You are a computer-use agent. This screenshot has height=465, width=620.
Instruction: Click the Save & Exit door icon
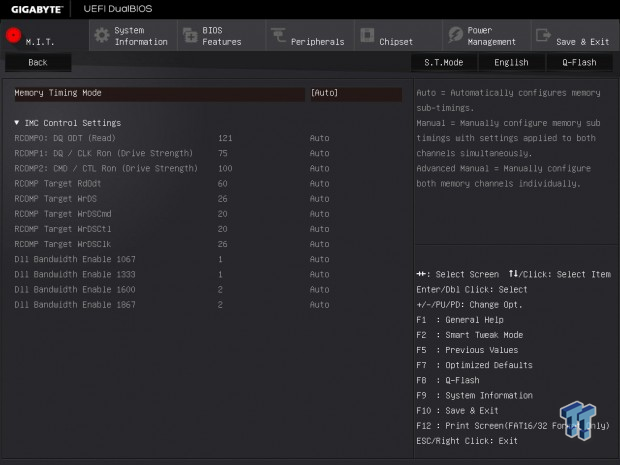543,35
